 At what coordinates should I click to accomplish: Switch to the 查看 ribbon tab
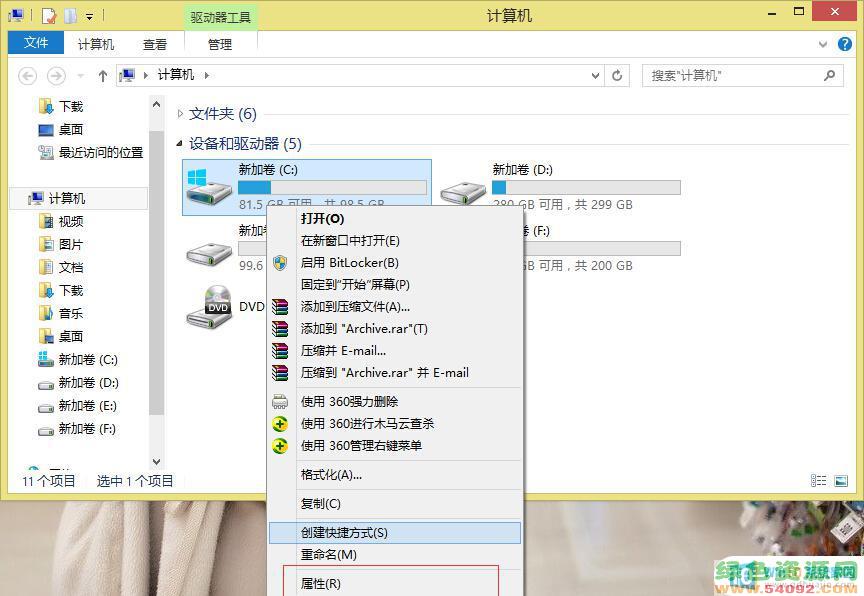tap(155, 44)
